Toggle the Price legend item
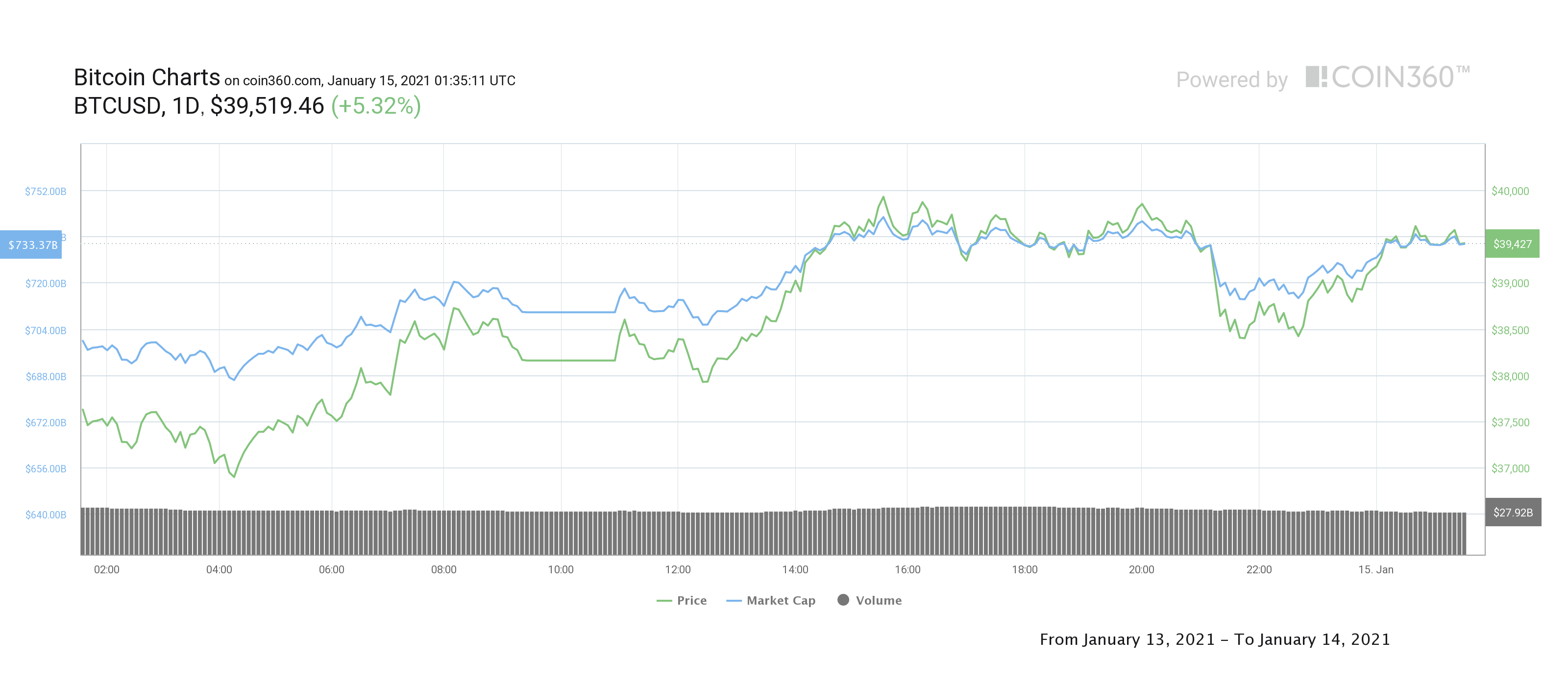Screen dimensions: 1568x686 (681, 600)
